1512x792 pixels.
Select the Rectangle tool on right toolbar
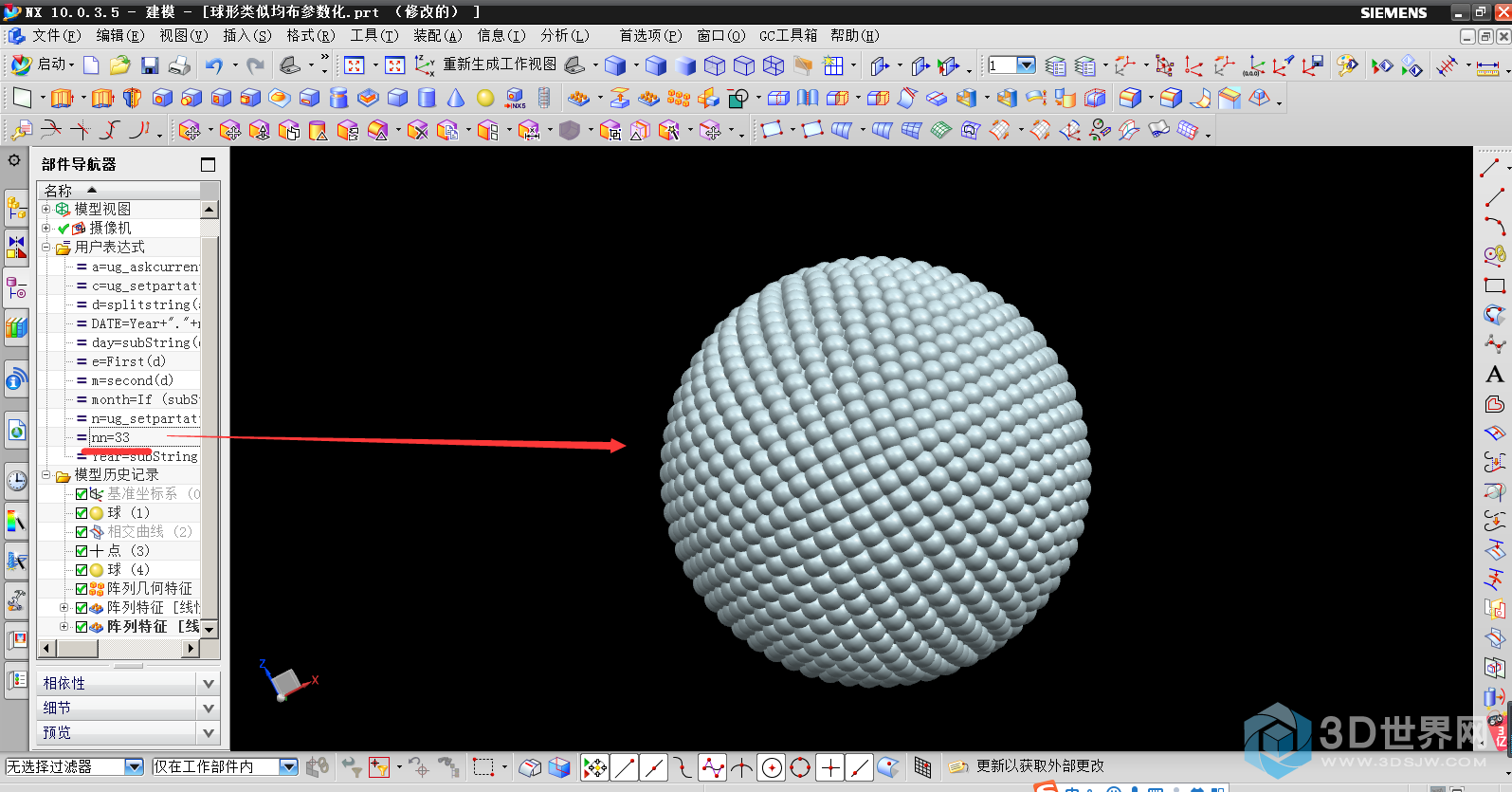[1495, 285]
